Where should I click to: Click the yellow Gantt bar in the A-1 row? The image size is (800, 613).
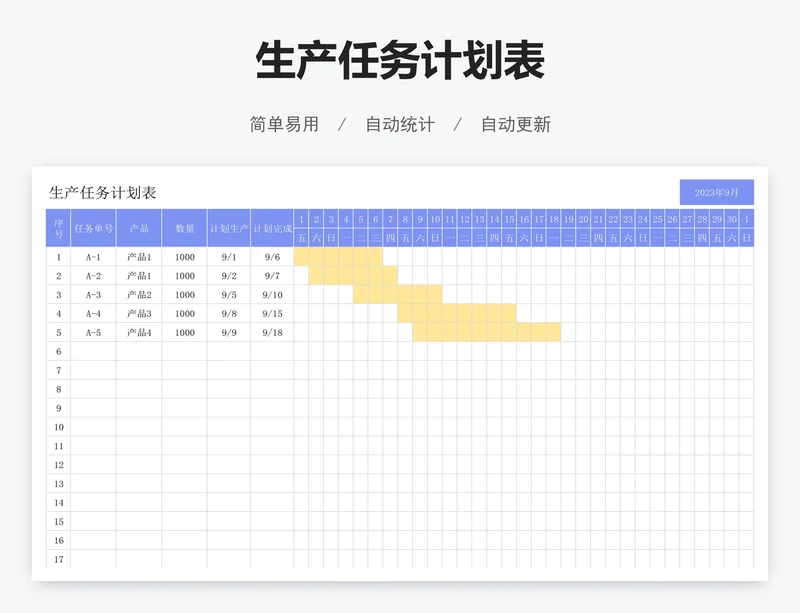tap(338, 257)
